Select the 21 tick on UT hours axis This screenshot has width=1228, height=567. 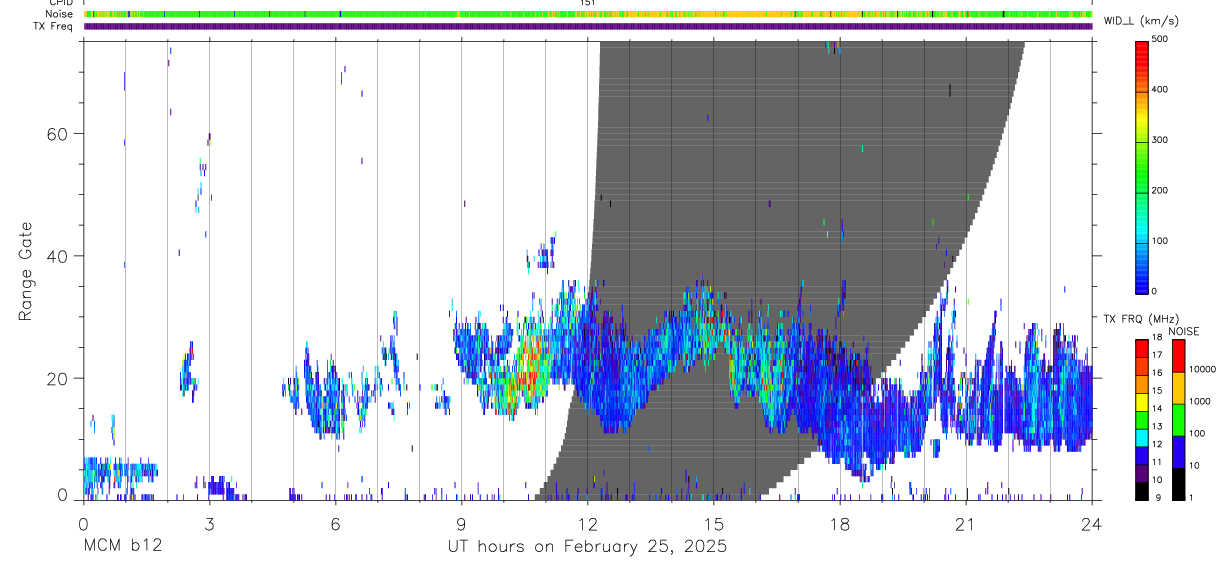coord(965,523)
